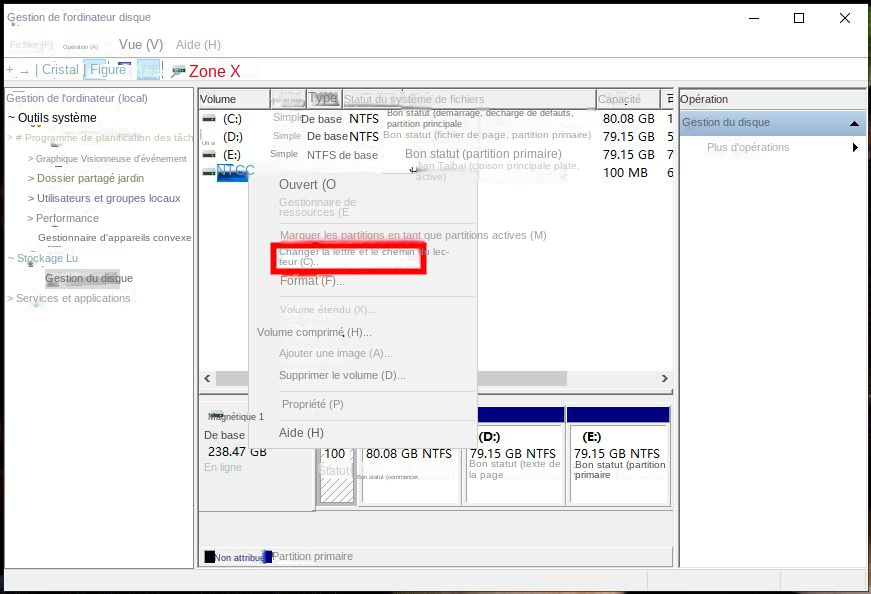Click the black Non attribué legend square
871x594 pixels.
[x=209, y=557]
